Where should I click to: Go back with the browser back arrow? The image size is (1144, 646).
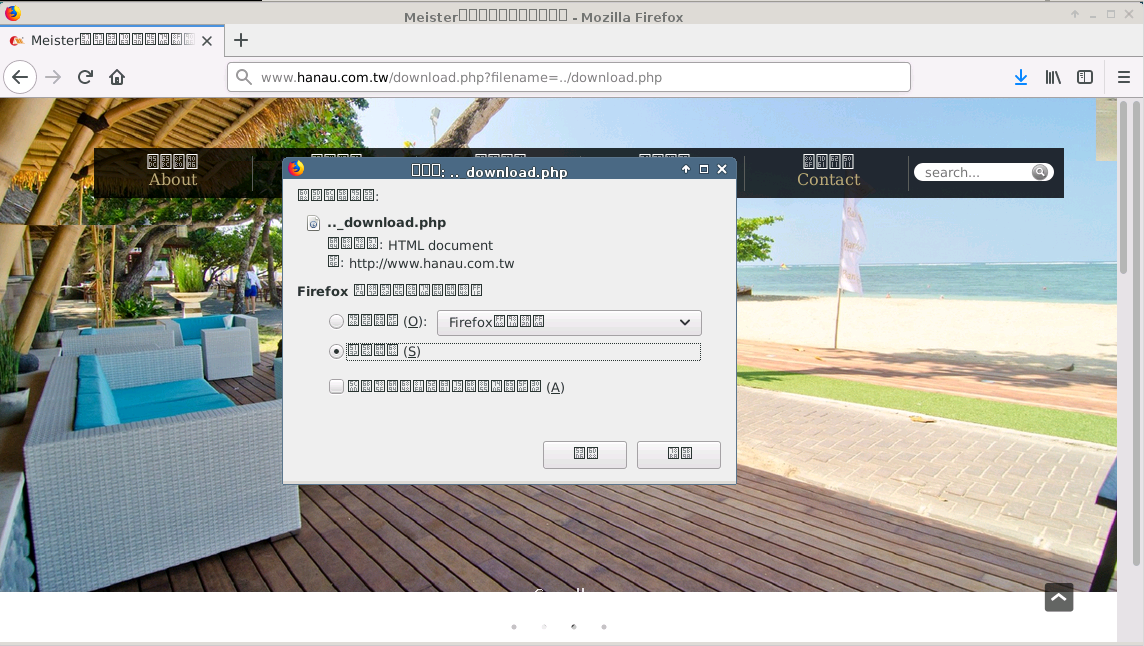[20, 77]
